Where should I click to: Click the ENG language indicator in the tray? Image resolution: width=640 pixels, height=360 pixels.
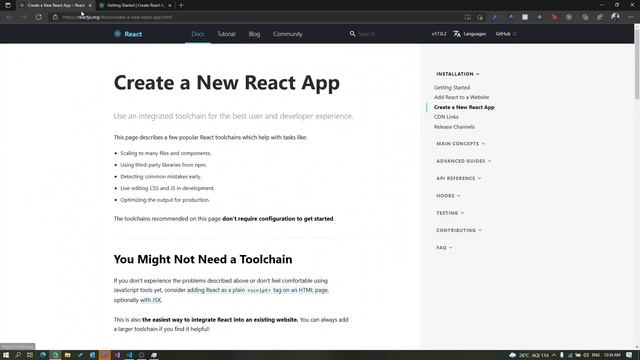596,355
